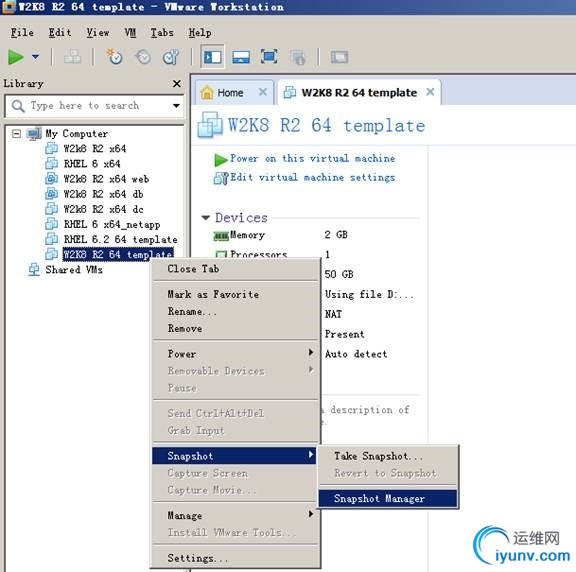
Task: Choose Take Snapshot... in submenu
Action: (388, 456)
